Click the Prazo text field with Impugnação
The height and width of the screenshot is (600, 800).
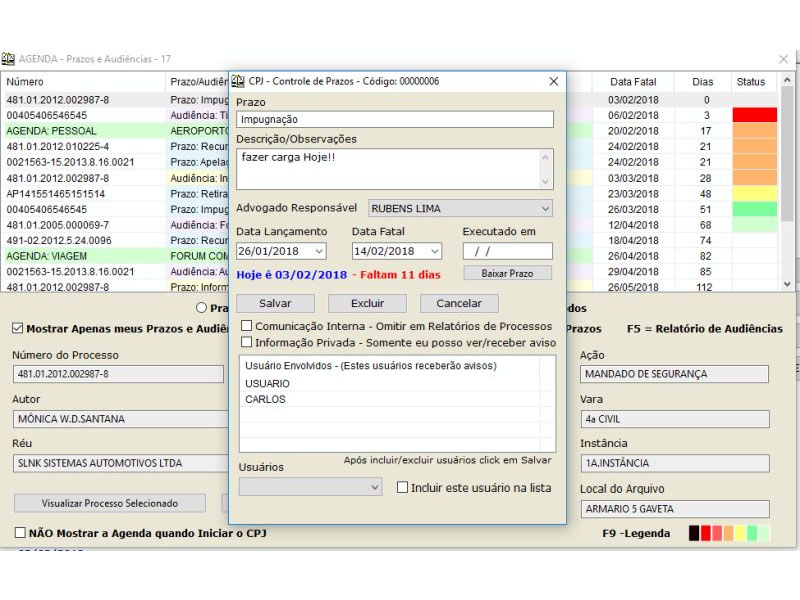(x=394, y=119)
